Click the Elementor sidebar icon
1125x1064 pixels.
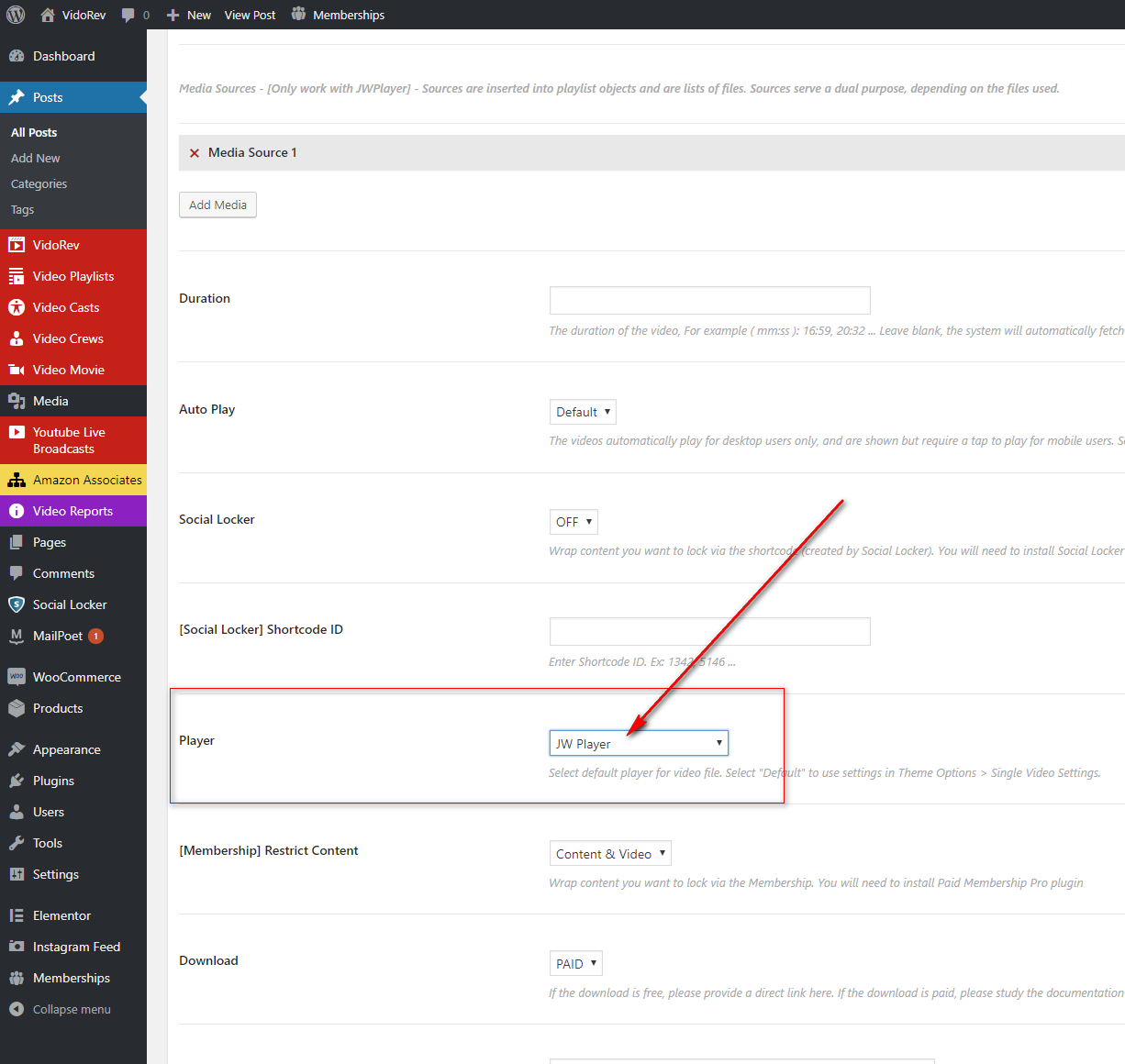pos(17,915)
